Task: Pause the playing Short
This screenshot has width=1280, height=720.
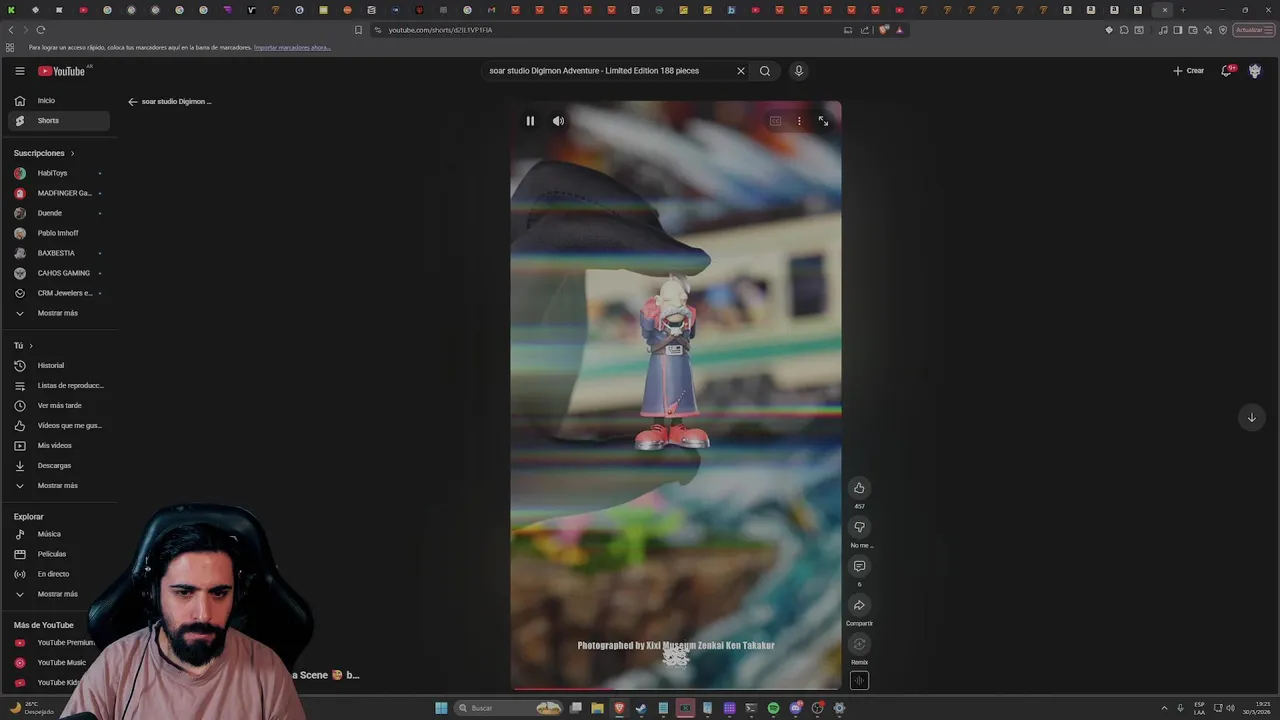Action: pos(530,121)
